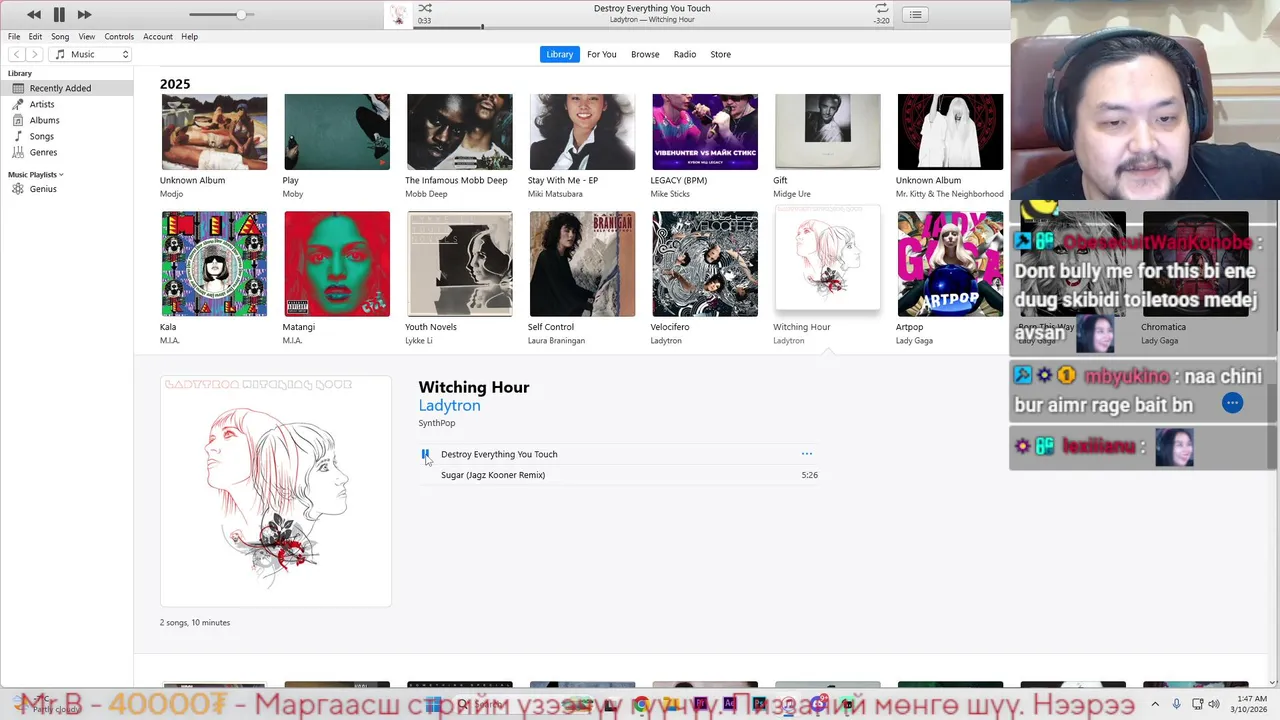The height and width of the screenshot is (720, 1280).
Task: Open the Song menu
Action: tap(60, 36)
